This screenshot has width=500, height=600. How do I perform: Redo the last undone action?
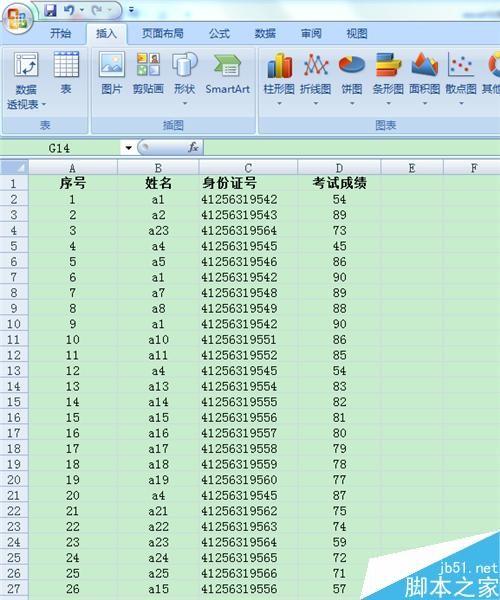[96, 10]
